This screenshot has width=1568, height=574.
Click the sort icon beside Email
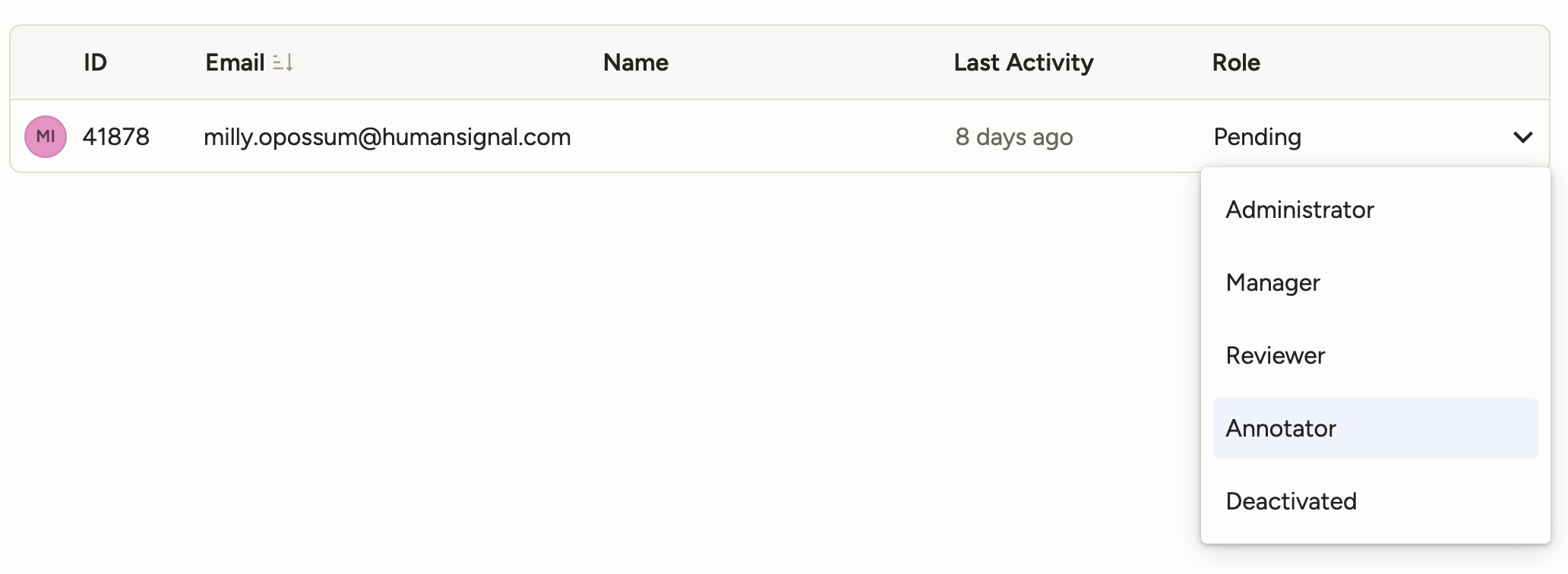[283, 62]
